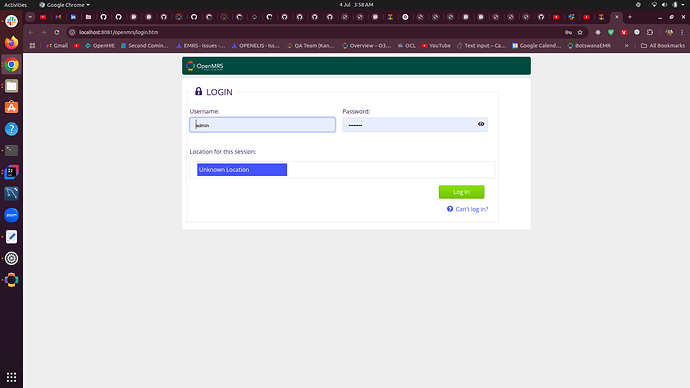
Task: Open the Overview - O3 bookmark
Action: [367, 45]
